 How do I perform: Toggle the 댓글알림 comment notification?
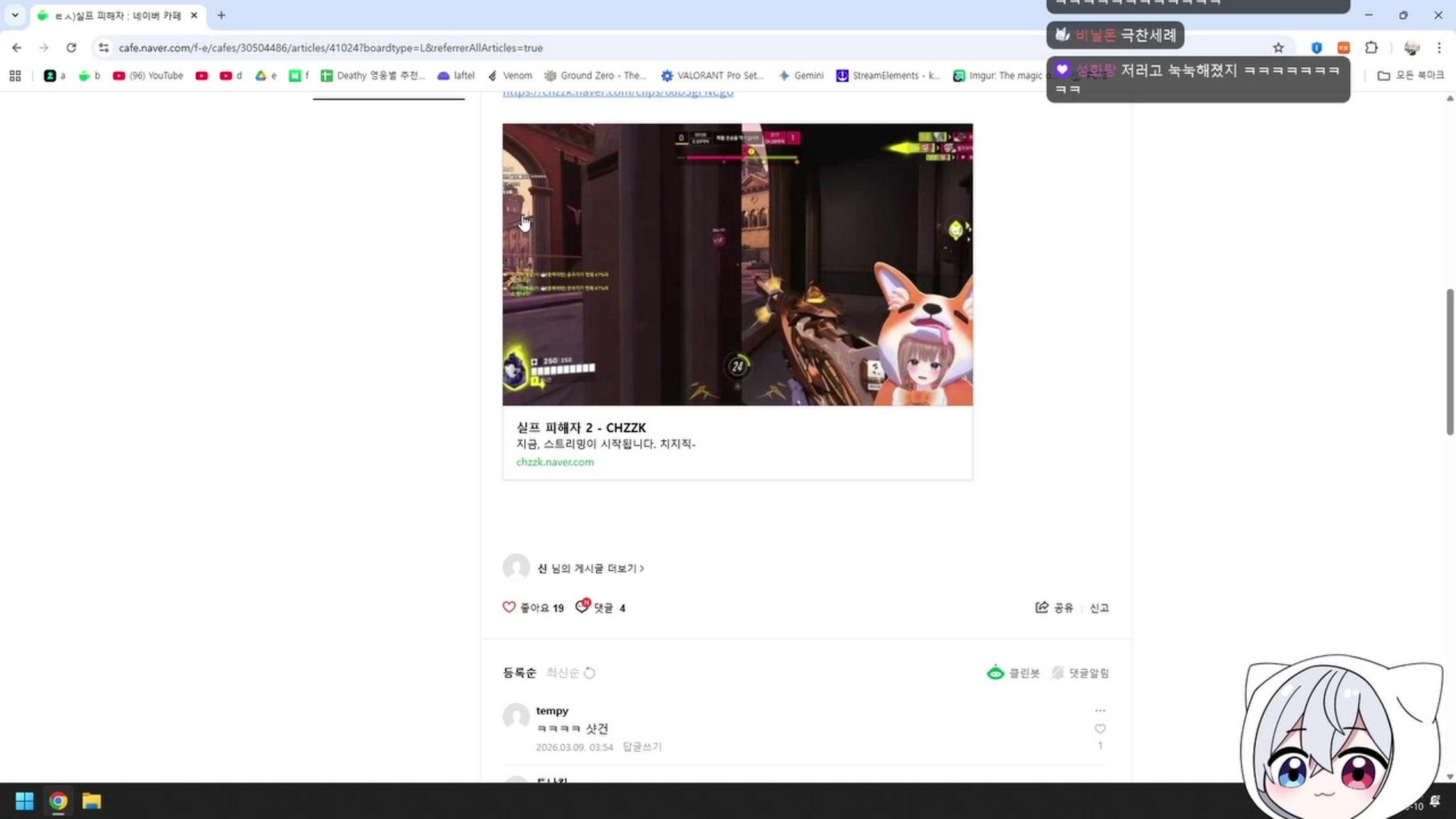[1080, 672]
